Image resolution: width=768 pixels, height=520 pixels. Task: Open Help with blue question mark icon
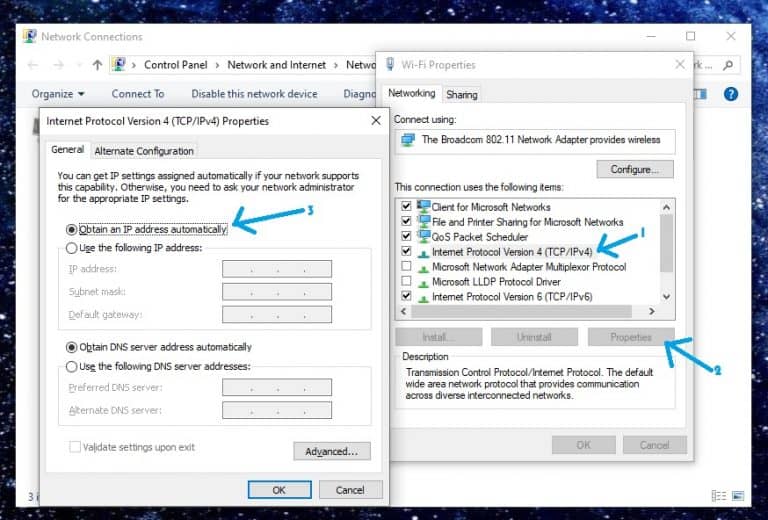(x=730, y=94)
